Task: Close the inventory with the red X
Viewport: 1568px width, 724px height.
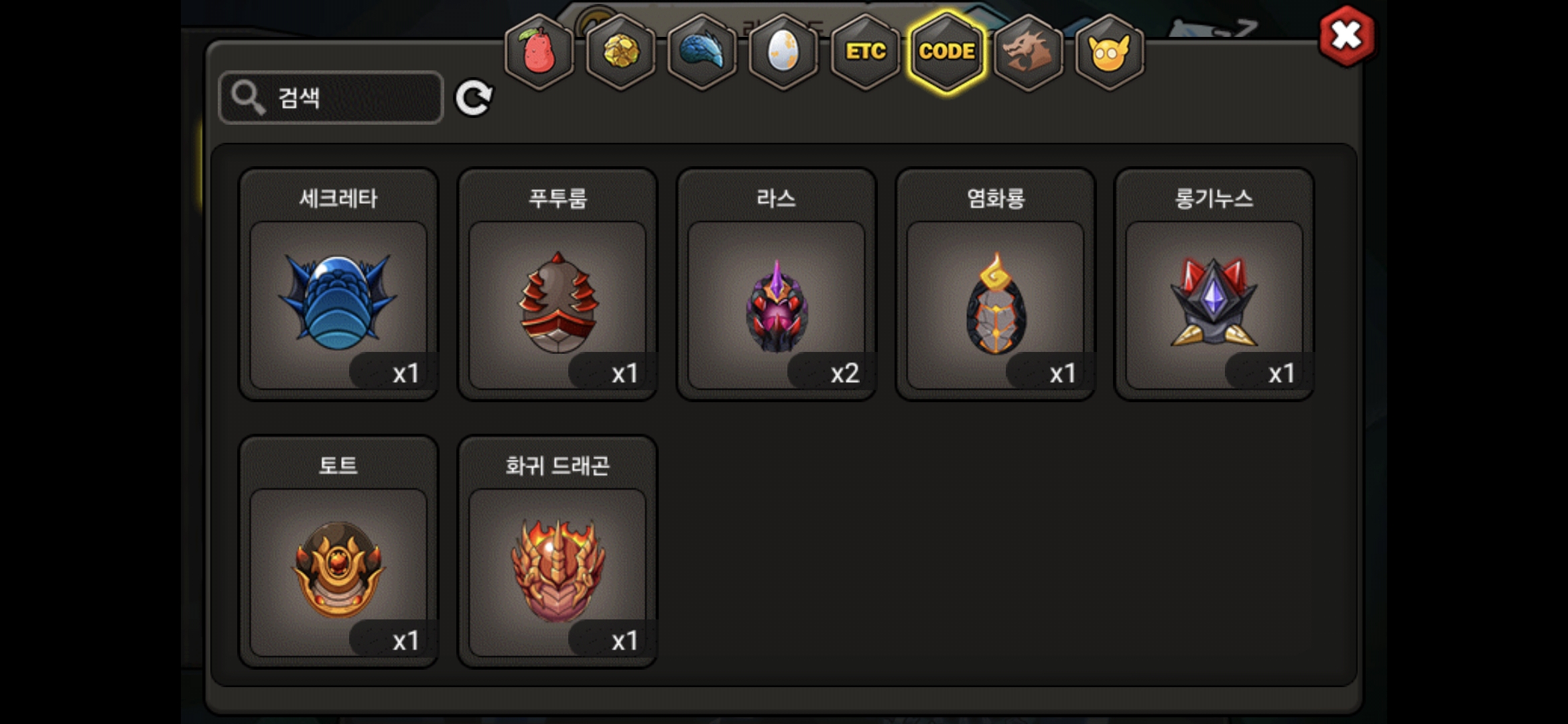Action: coord(1347,36)
